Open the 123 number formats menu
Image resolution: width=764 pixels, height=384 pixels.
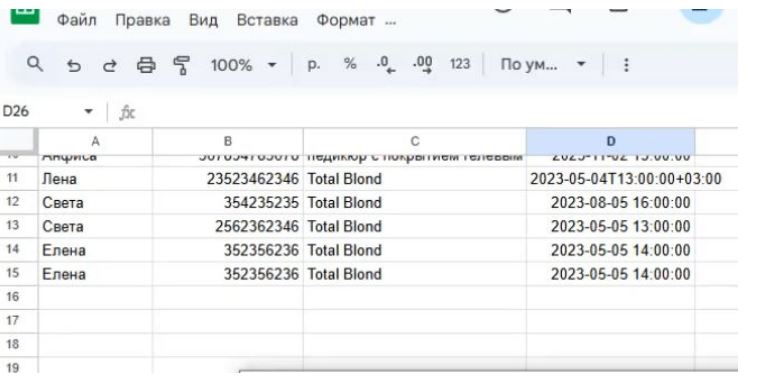point(459,64)
